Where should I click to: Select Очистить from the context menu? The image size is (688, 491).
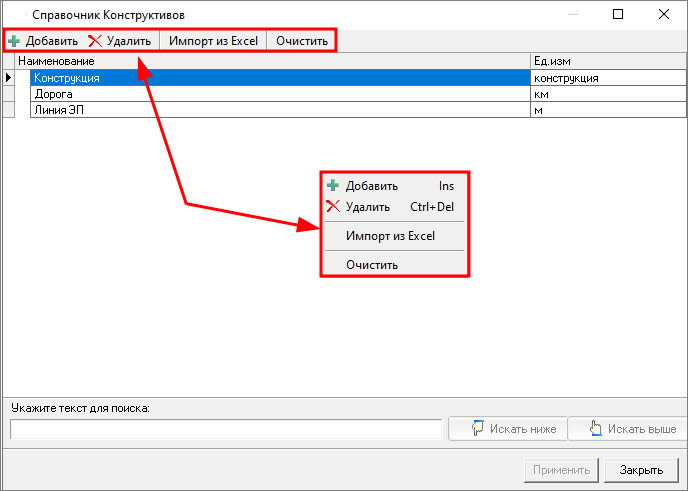pyautogui.click(x=372, y=265)
